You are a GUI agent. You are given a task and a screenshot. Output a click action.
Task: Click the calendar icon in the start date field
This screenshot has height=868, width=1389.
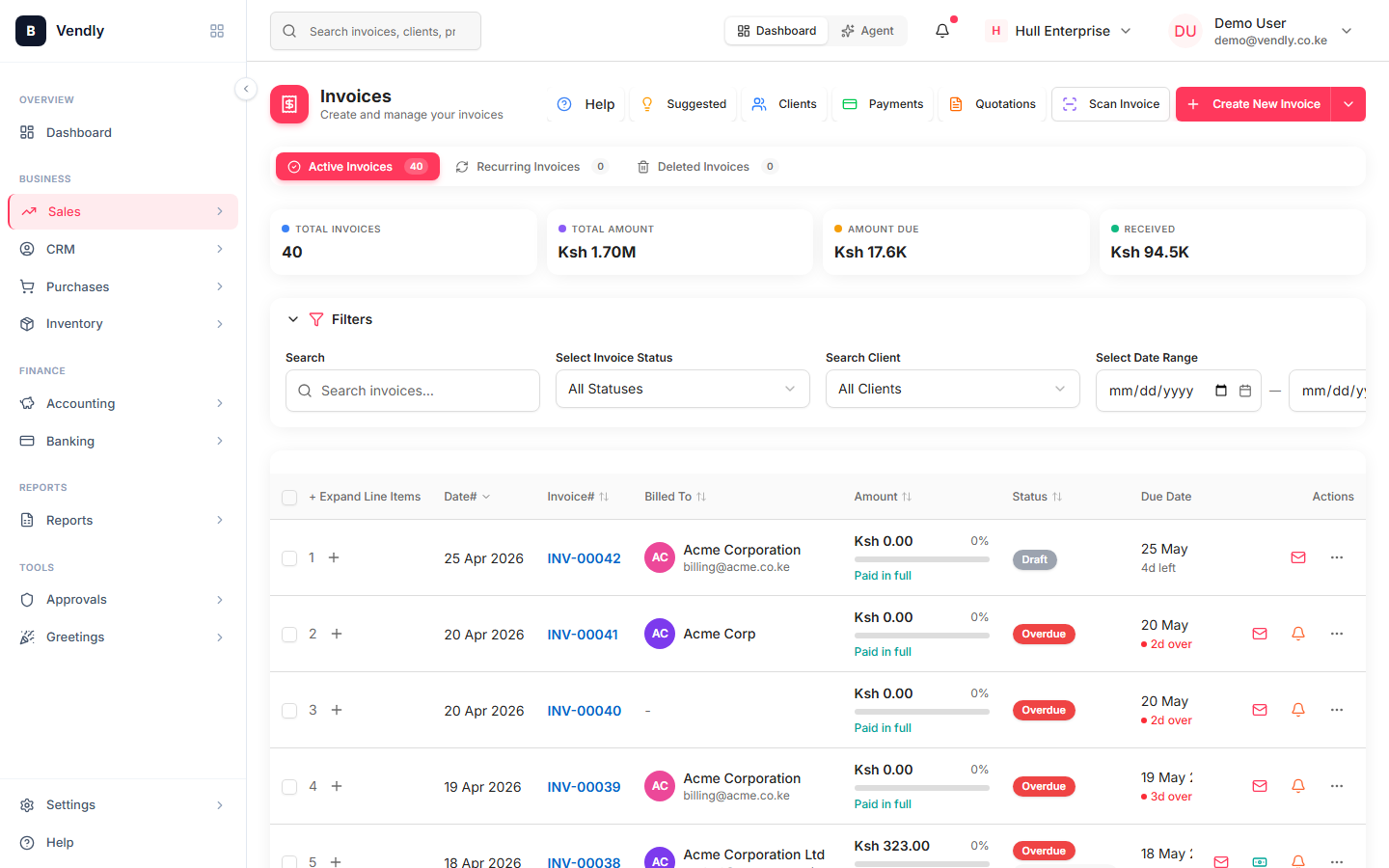point(1245,391)
